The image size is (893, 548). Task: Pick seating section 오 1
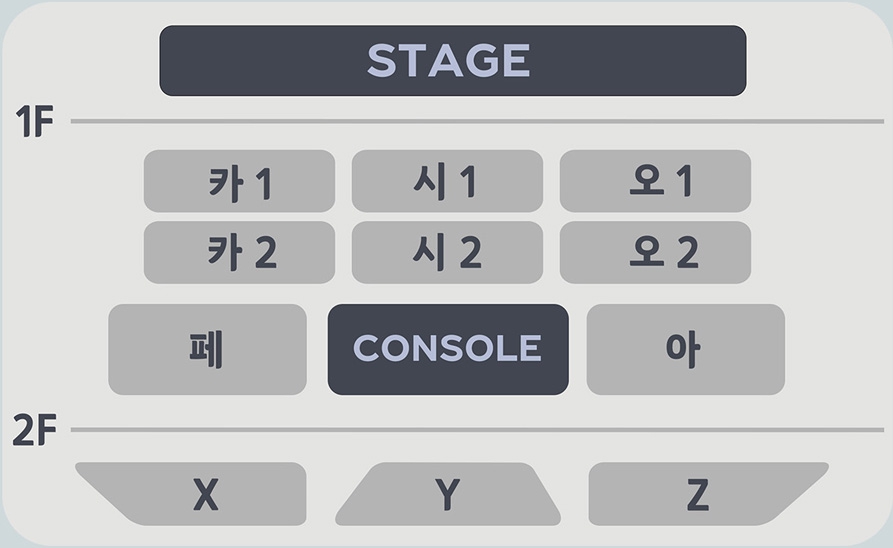[655, 181]
